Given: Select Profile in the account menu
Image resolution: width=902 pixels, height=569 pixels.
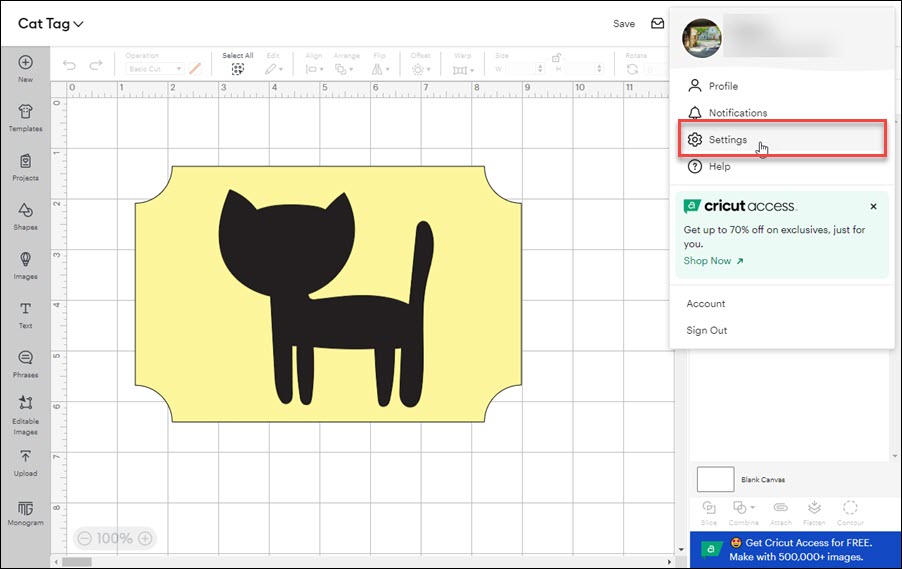Looking at the screenshot, I should click(722, 87).
